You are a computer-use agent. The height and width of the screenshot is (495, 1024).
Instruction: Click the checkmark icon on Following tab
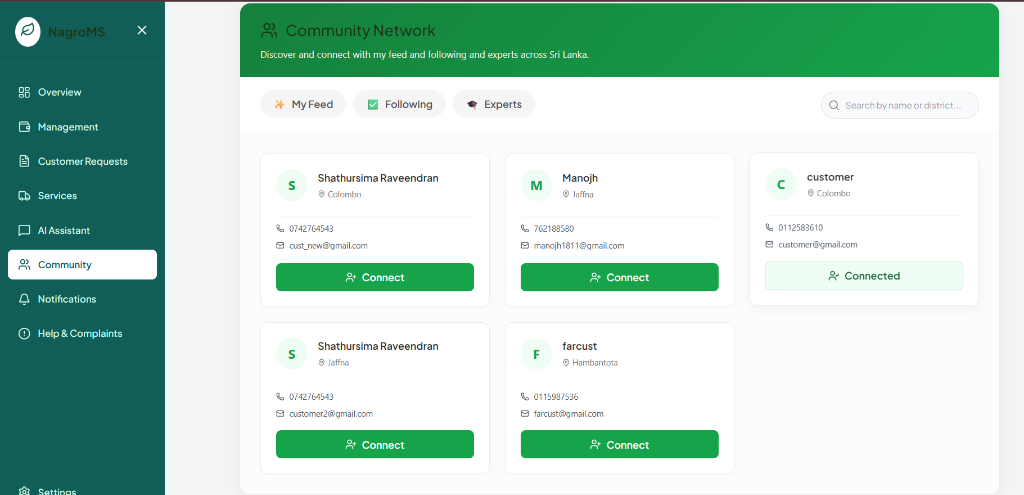tap(373, 104)
